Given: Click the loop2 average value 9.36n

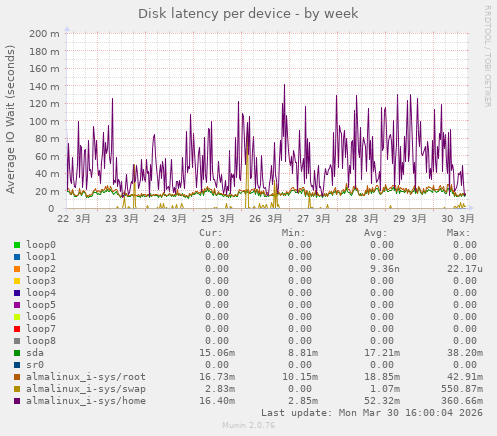Looking at the screenshot, I should [385, 269].
